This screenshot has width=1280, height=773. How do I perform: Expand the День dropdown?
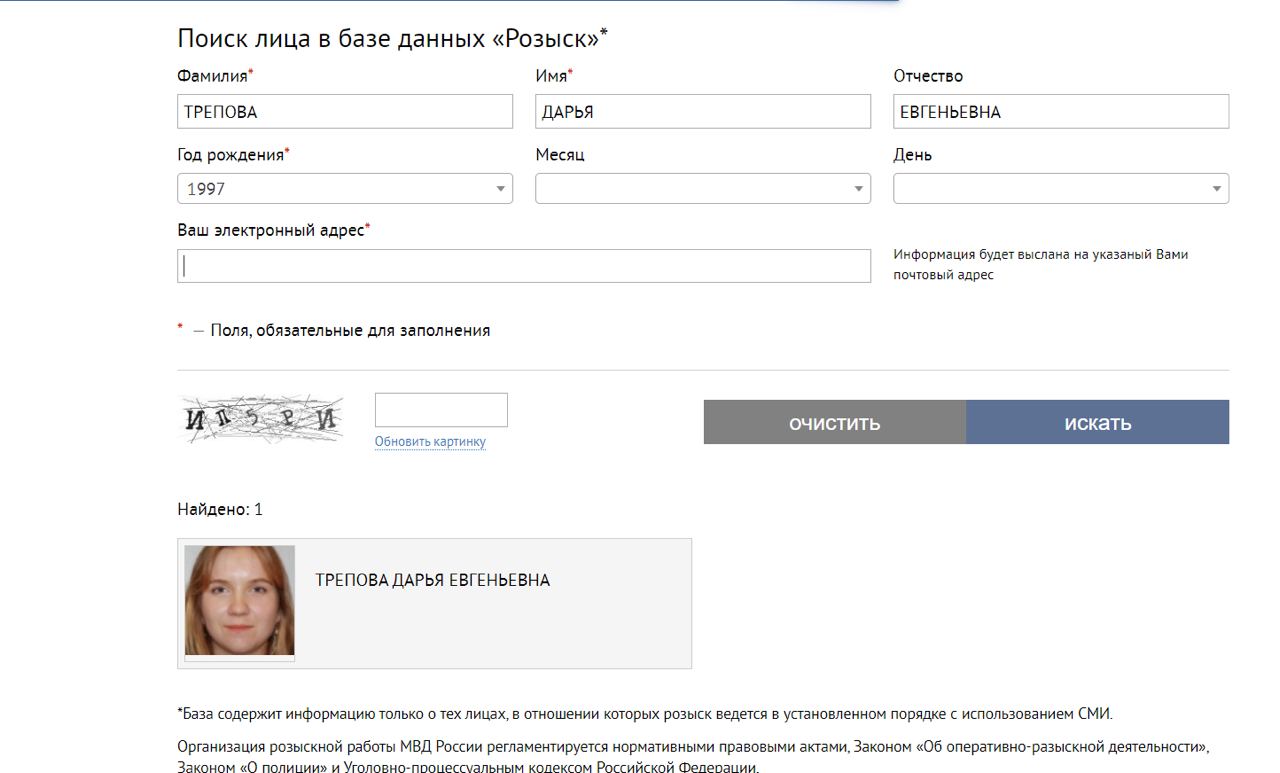(x=1060, y=189)
